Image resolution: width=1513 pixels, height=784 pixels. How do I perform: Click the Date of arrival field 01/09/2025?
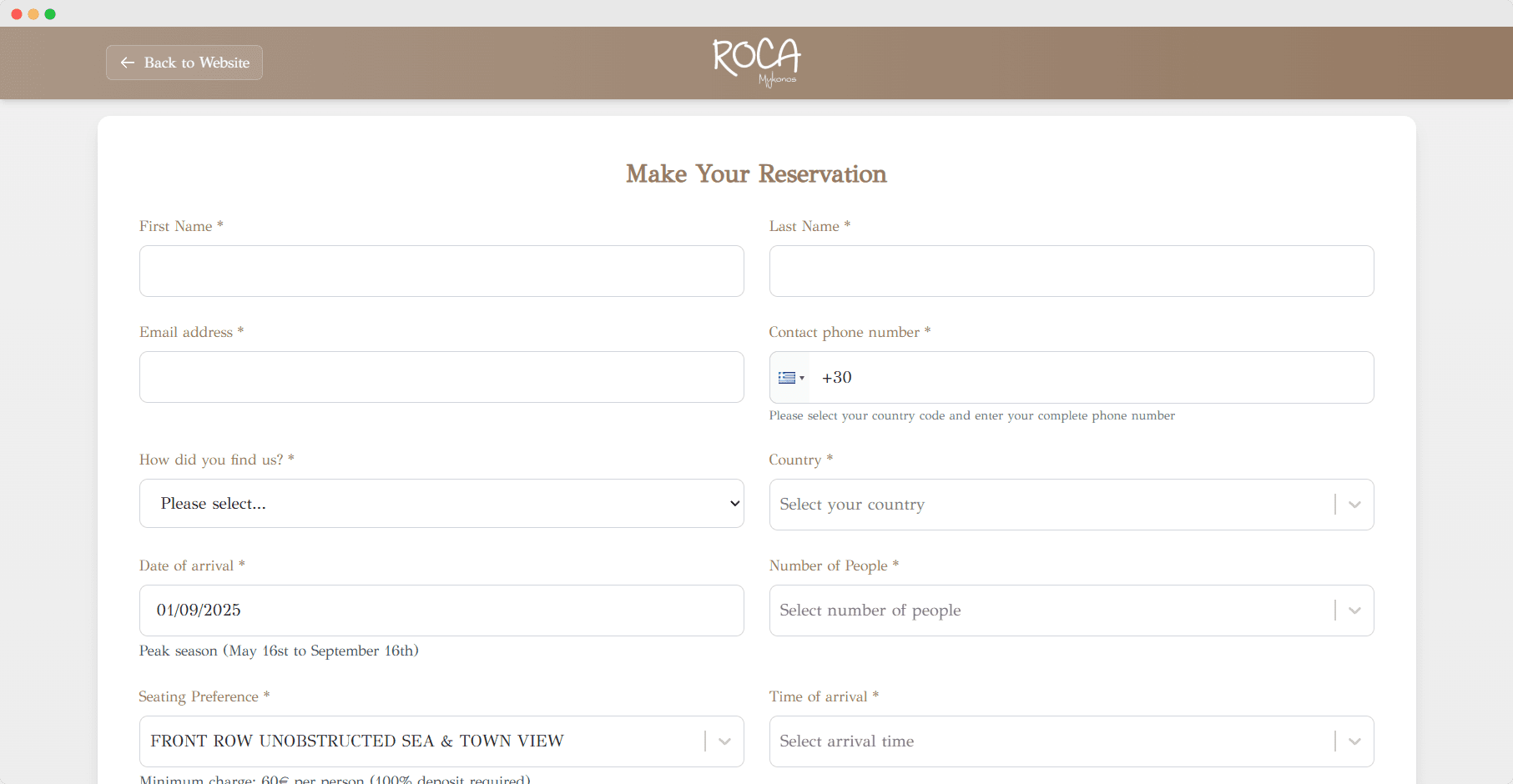441,611
